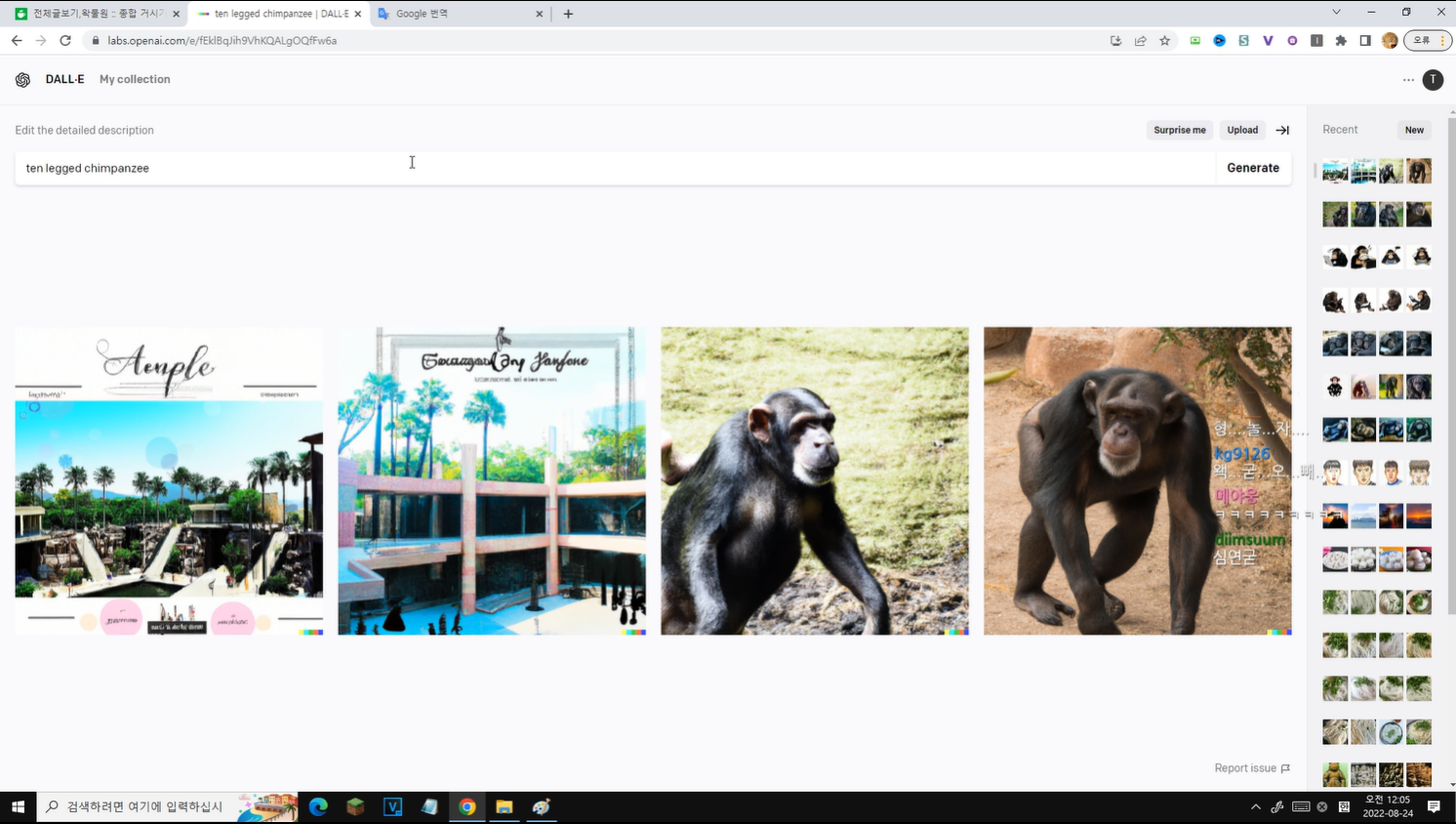This screenshot has height=824, width=1456.
Task: Open the palm tree building generated image
Action: point(492,481)
